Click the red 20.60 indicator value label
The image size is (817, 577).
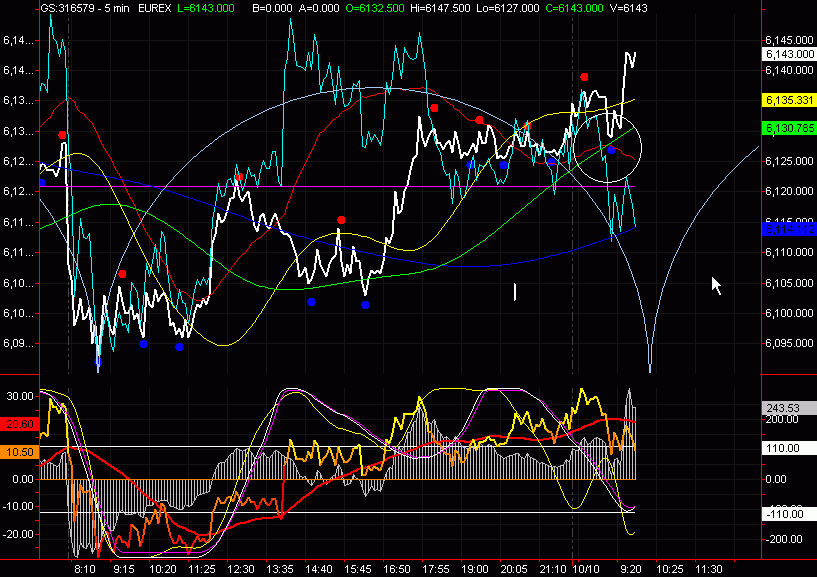tap(20, 425)
